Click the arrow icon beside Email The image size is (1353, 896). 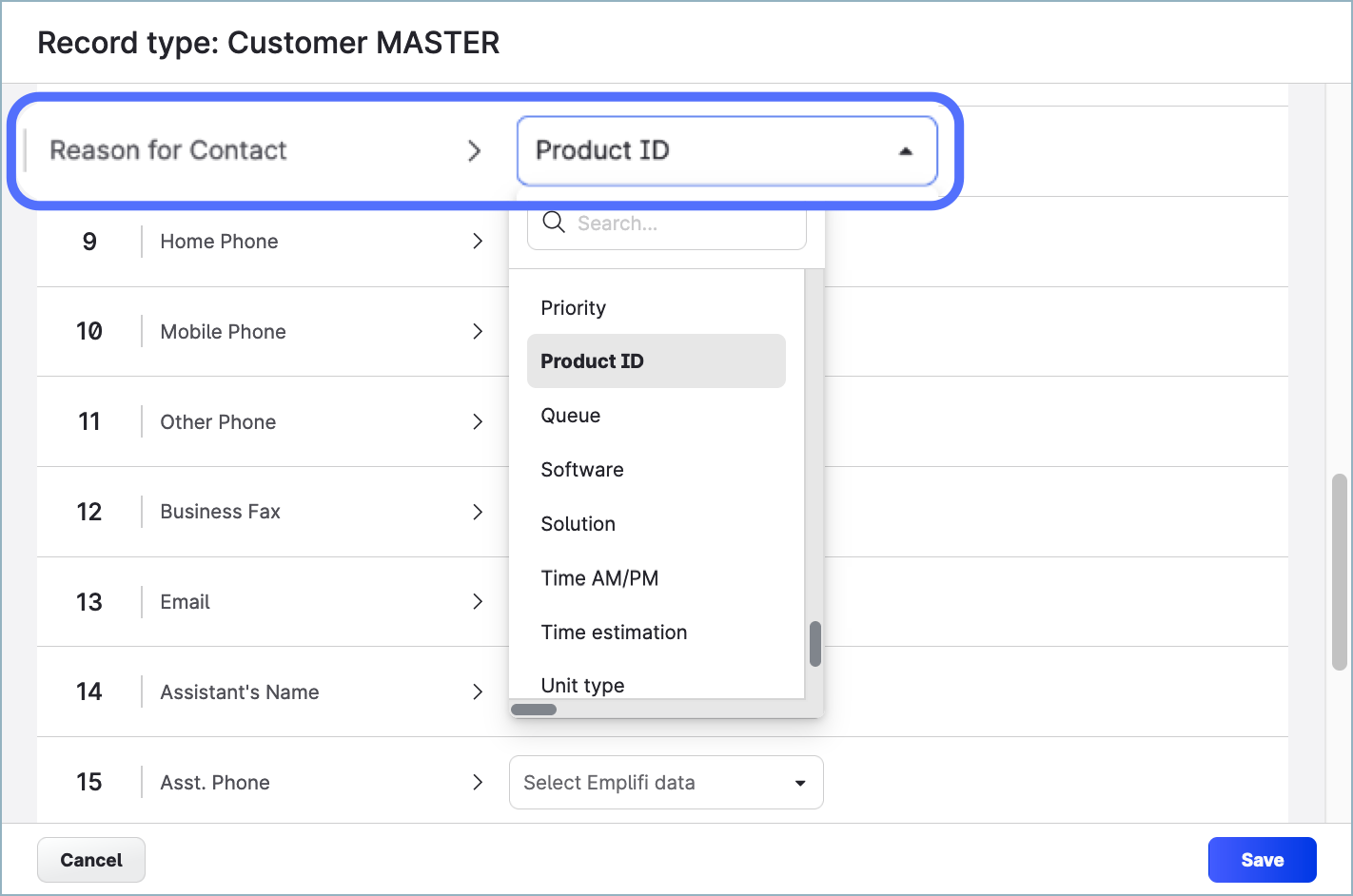click(x=478, y=601)
